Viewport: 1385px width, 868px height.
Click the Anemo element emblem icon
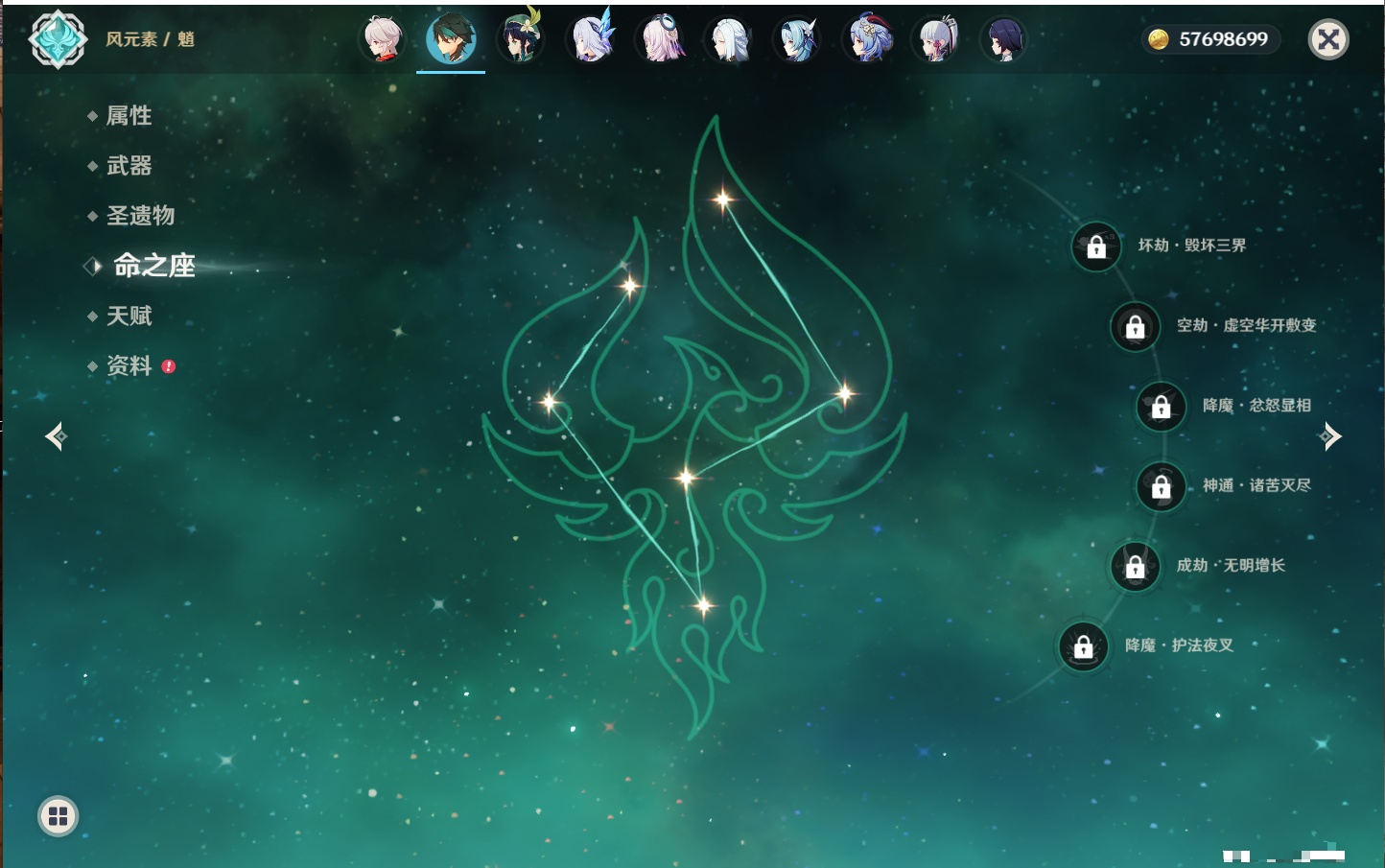pos(58,39)
